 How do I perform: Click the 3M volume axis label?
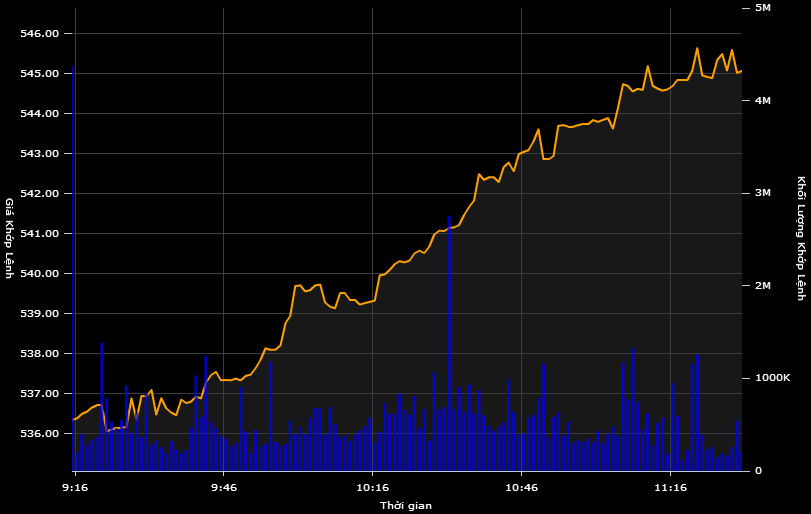[763, 193]
